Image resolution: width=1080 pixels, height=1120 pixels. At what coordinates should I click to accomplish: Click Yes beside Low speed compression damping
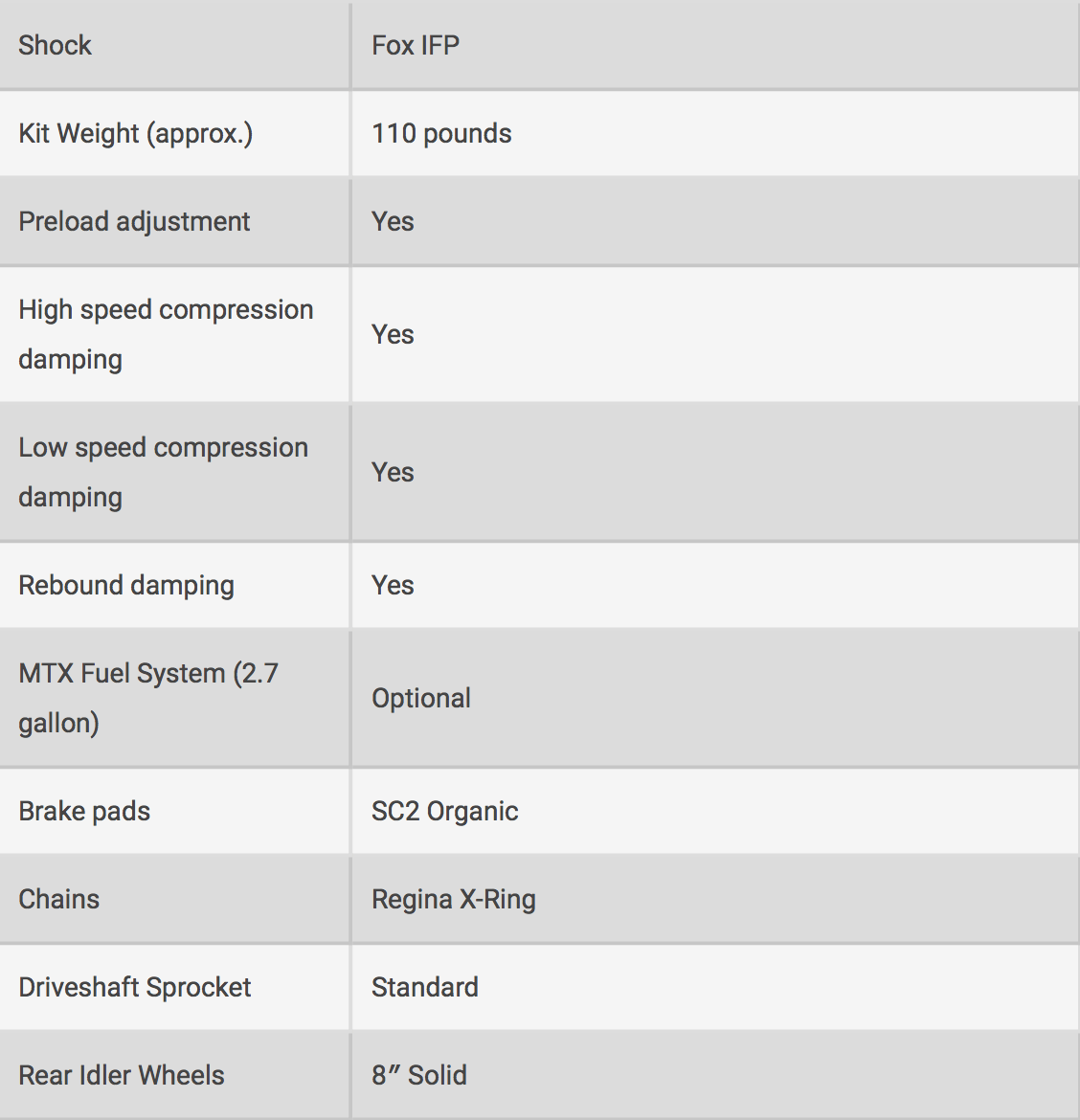(393, 472)
